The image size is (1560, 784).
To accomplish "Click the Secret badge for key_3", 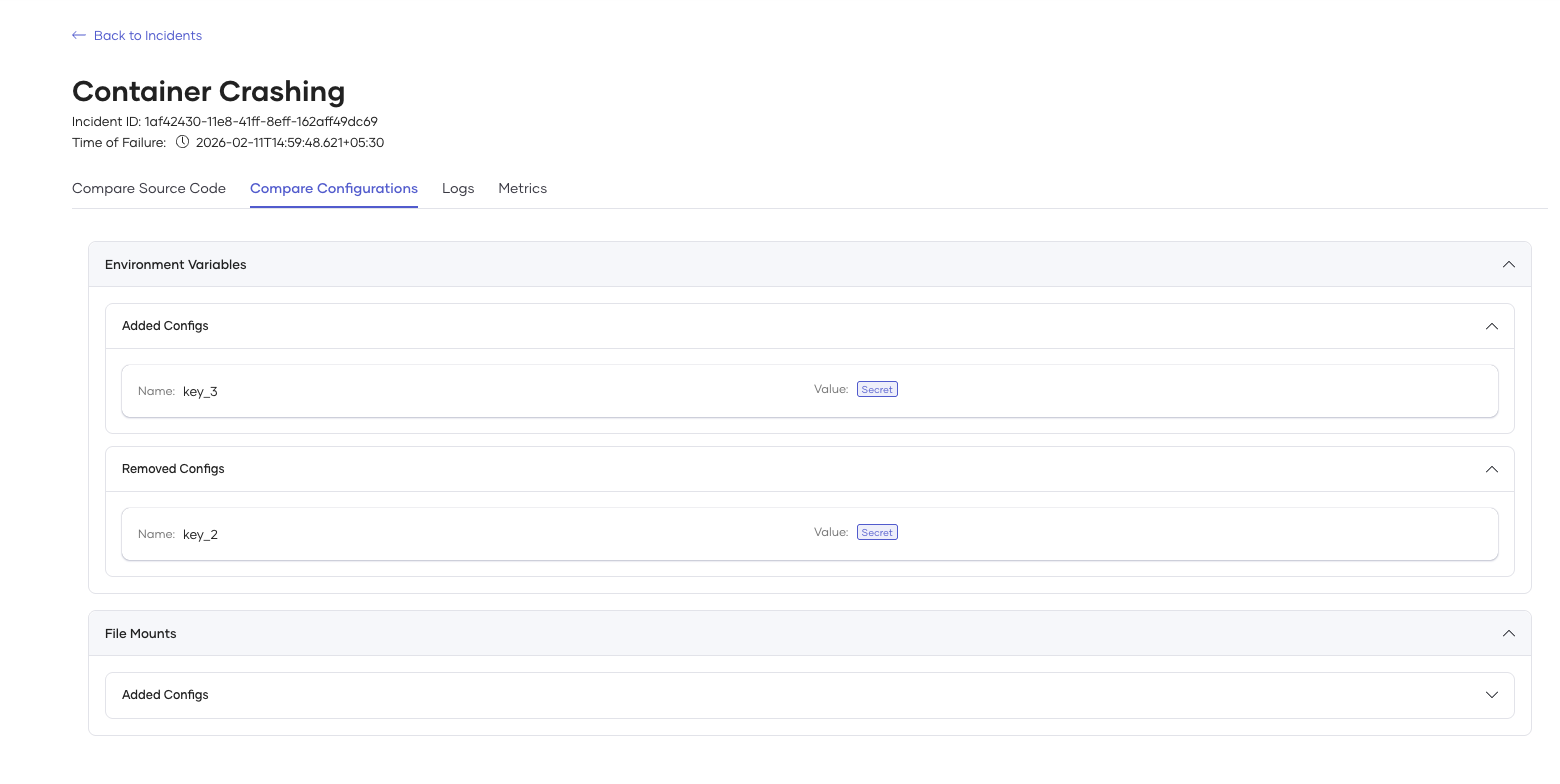I will point(877,390).
